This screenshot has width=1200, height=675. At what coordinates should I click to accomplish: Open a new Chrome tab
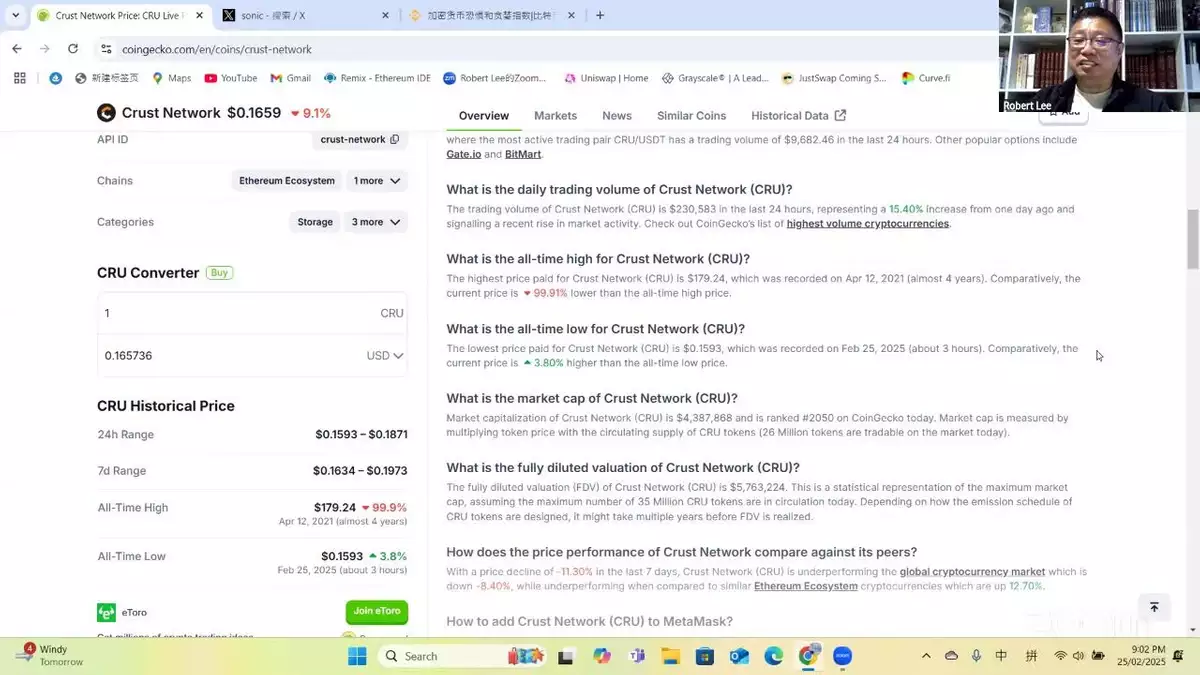pos(600,15)
